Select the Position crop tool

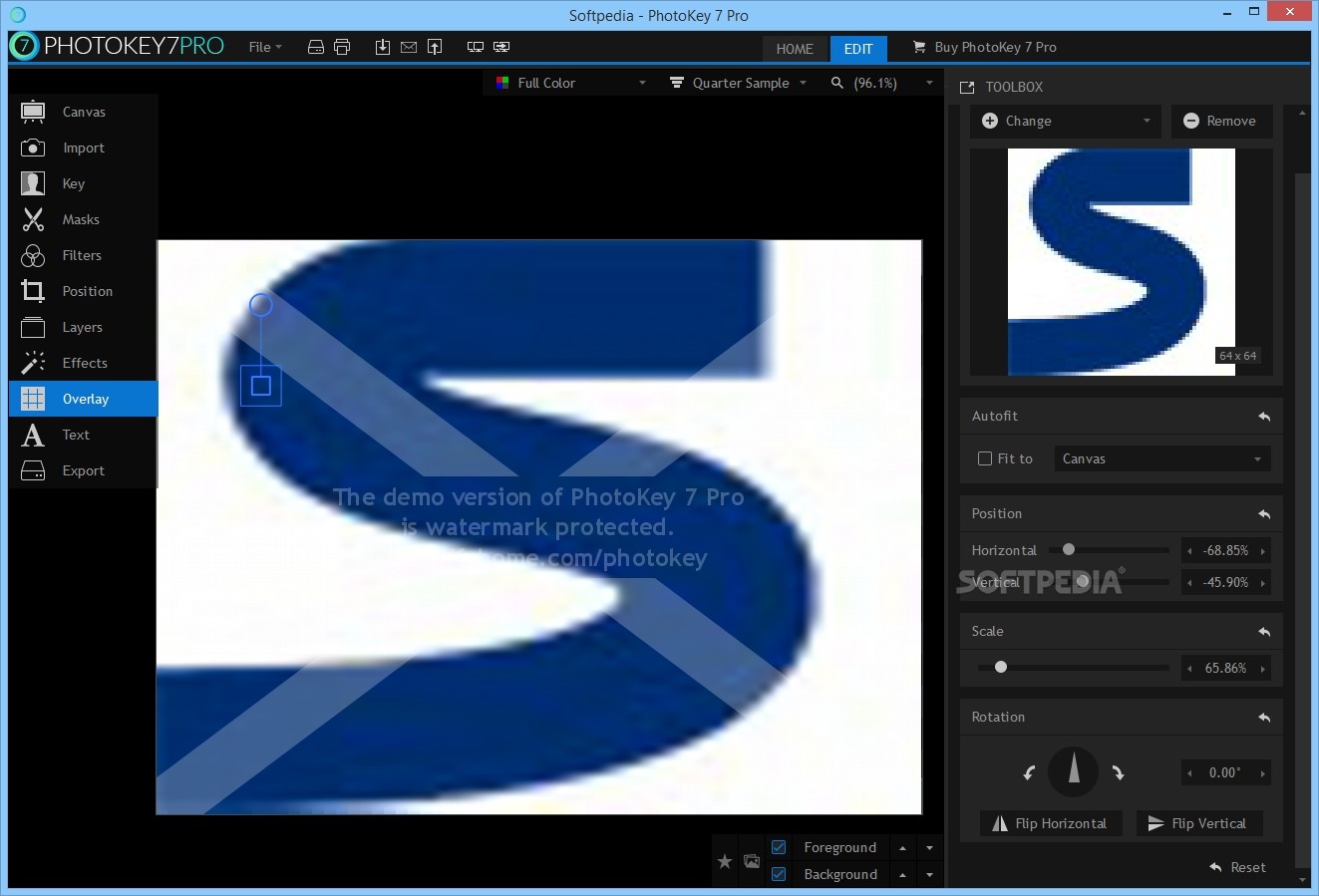click(84, 291)
